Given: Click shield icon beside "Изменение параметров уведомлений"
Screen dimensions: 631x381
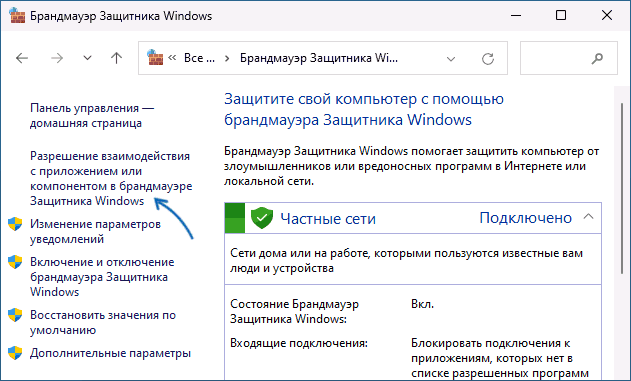Looking at the screenshot, I should coord(15,224).
